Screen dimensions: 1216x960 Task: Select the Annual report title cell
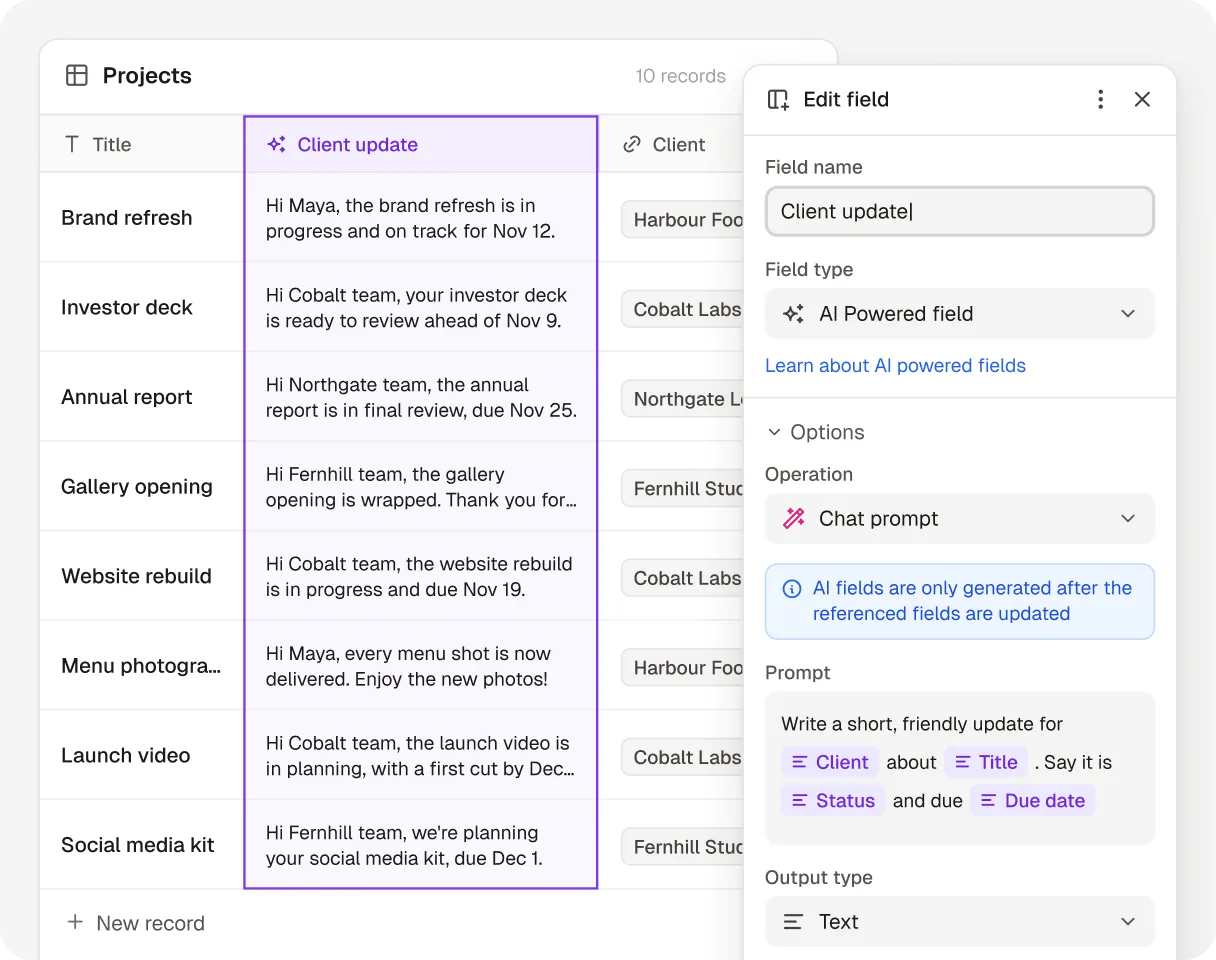142,397
